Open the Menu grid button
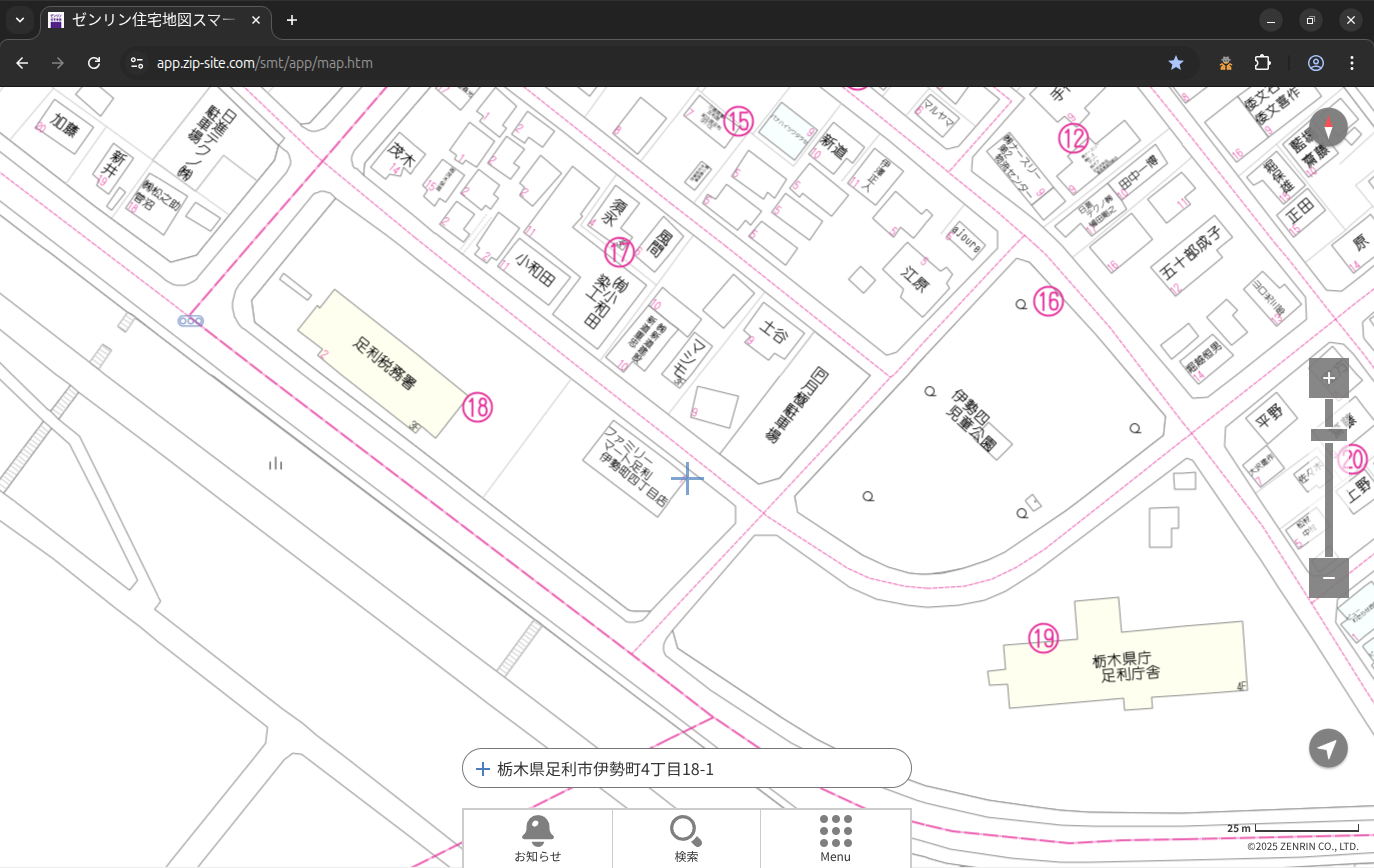The height and width of the screenshot is (868, 1374). click(835, 838)
